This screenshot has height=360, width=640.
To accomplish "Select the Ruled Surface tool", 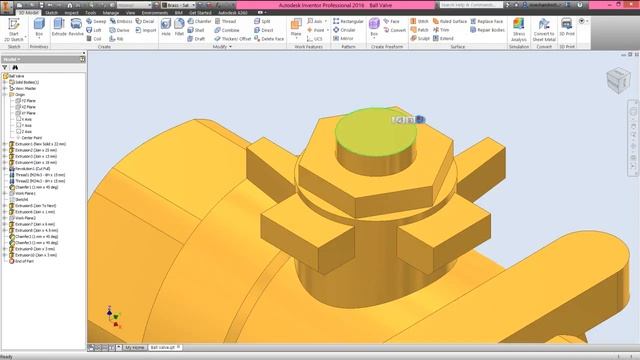I will click(449, 21).
